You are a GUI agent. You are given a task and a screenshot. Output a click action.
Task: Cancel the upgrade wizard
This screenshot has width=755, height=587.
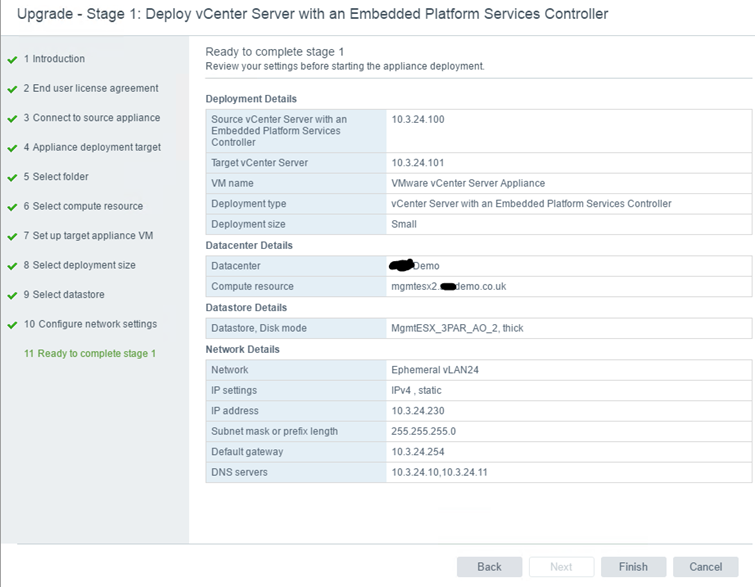(x=705, y=567)
